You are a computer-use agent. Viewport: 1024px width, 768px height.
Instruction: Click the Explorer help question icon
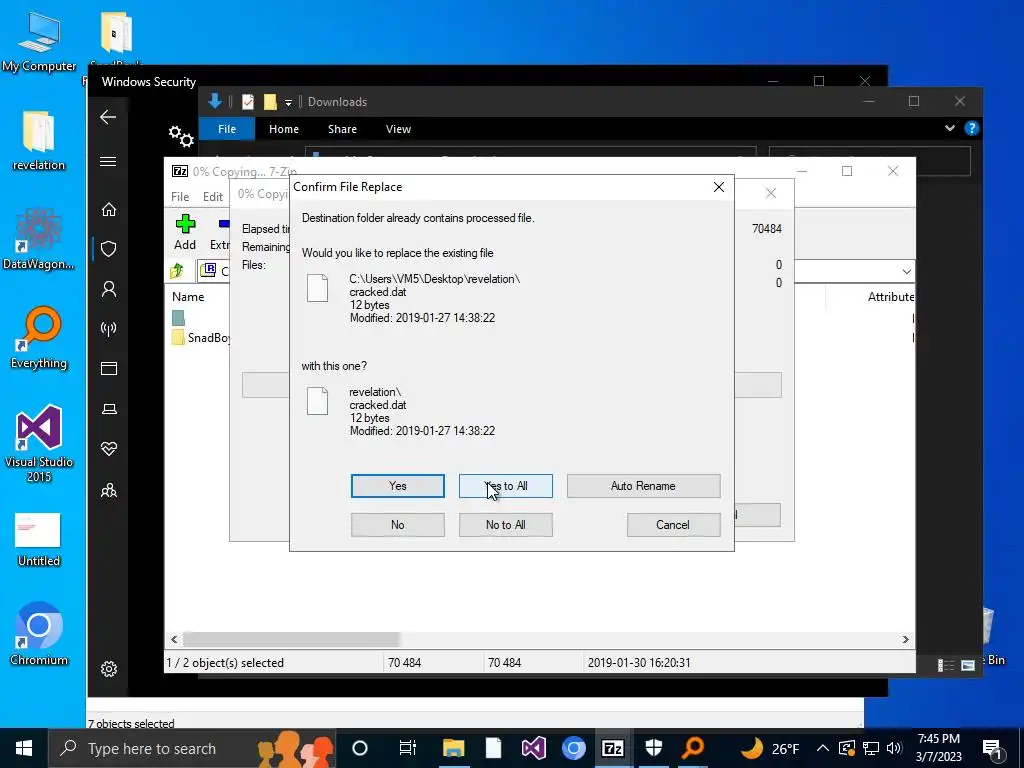coord(972,128)
